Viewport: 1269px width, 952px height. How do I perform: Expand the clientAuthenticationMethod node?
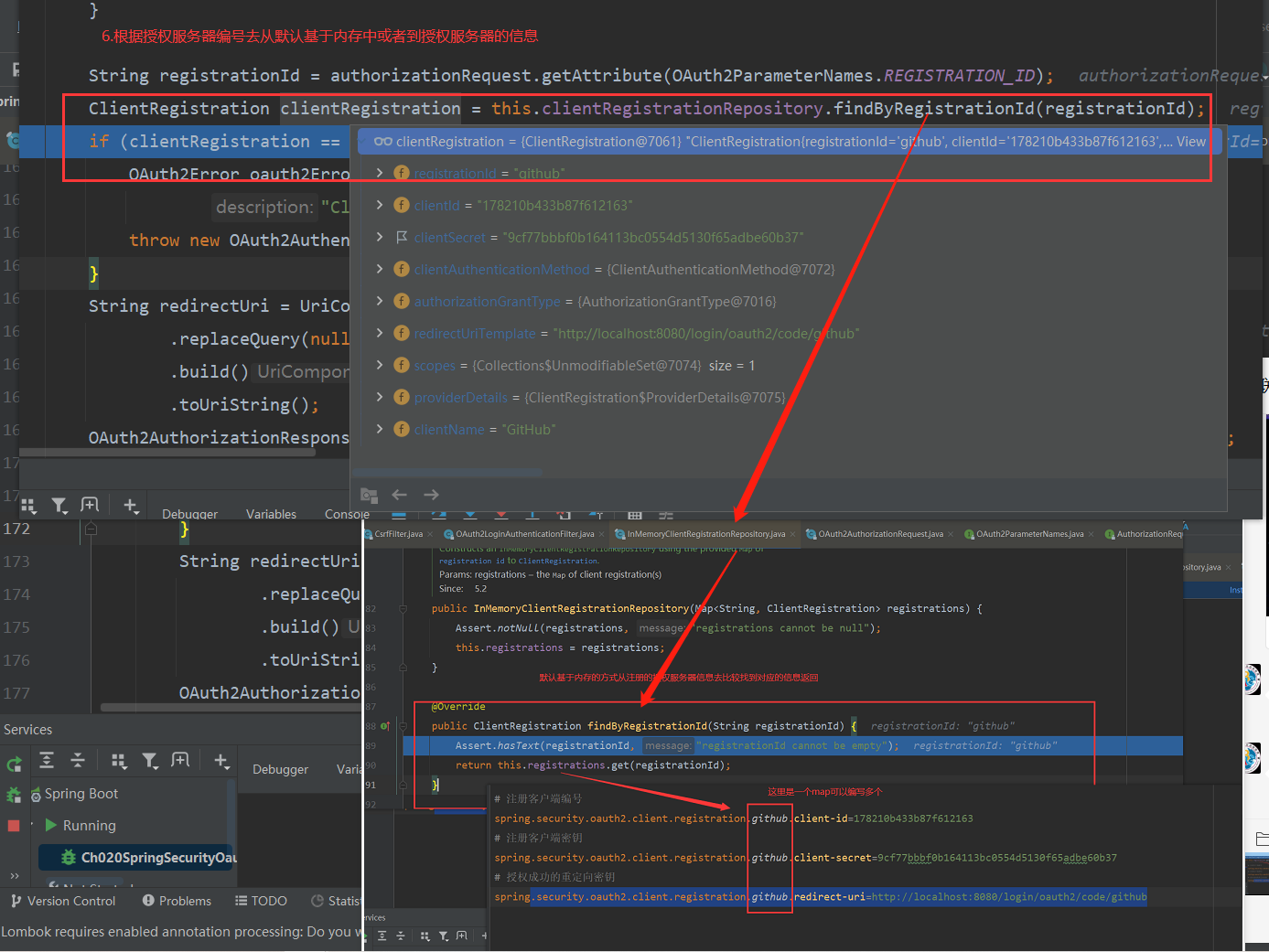pos(380,269)
